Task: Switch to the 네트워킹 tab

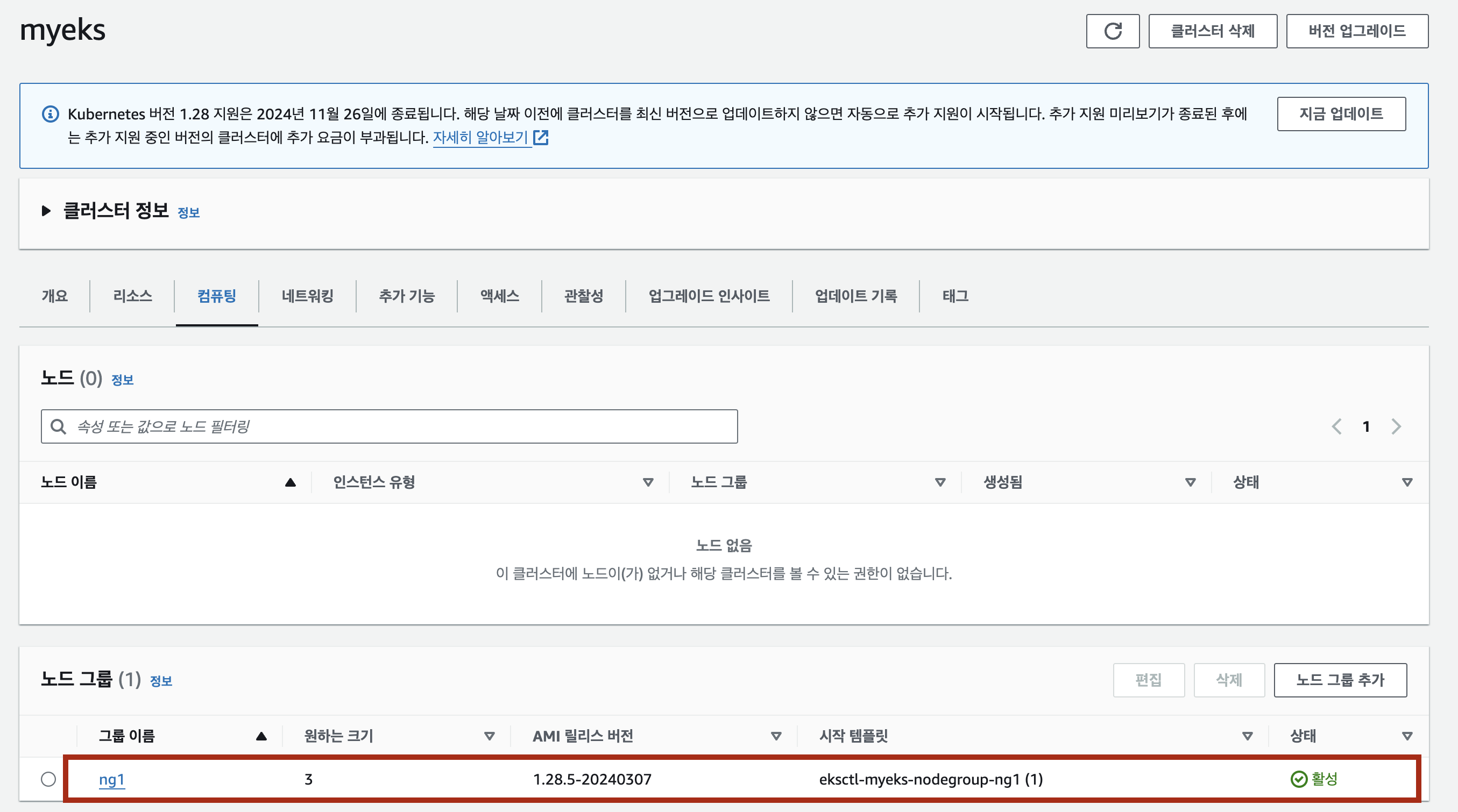Action: click(x=307, y=296)
